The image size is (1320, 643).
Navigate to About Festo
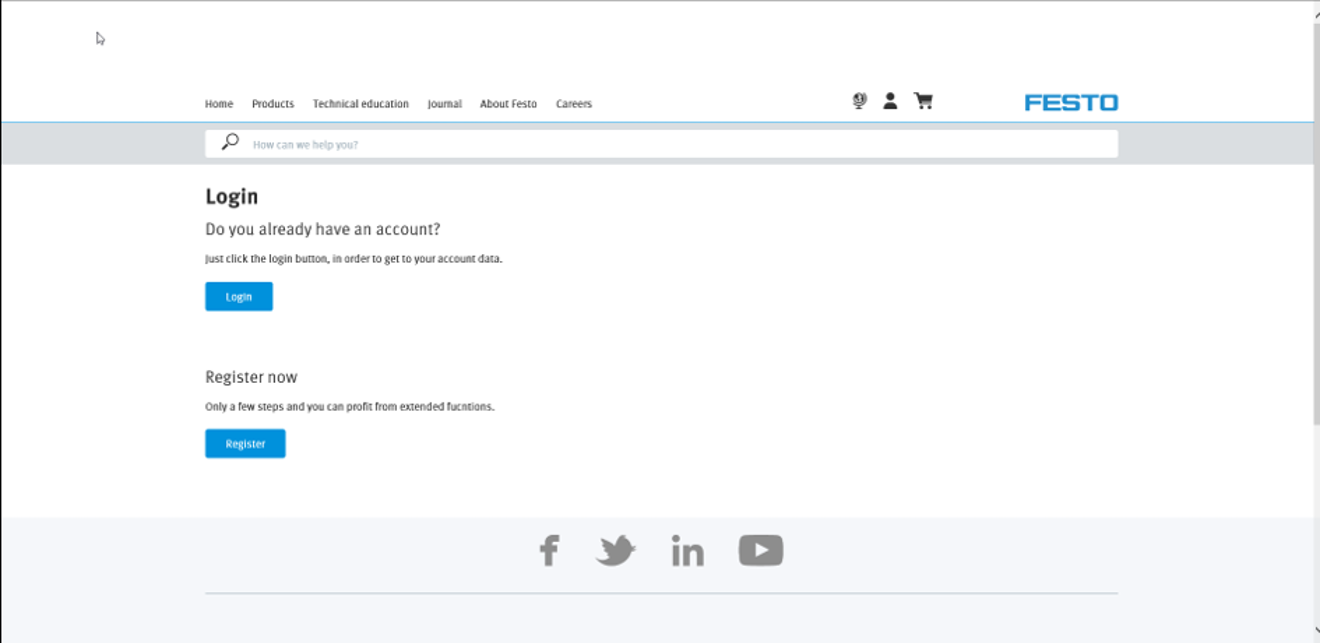click(x=508, y=104)
